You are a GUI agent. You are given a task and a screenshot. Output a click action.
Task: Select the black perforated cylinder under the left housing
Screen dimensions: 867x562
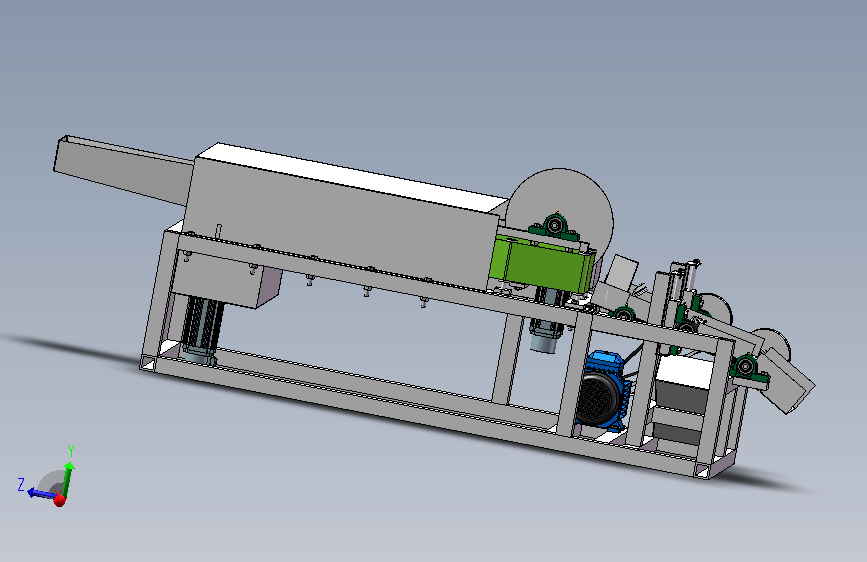[202, 329]
